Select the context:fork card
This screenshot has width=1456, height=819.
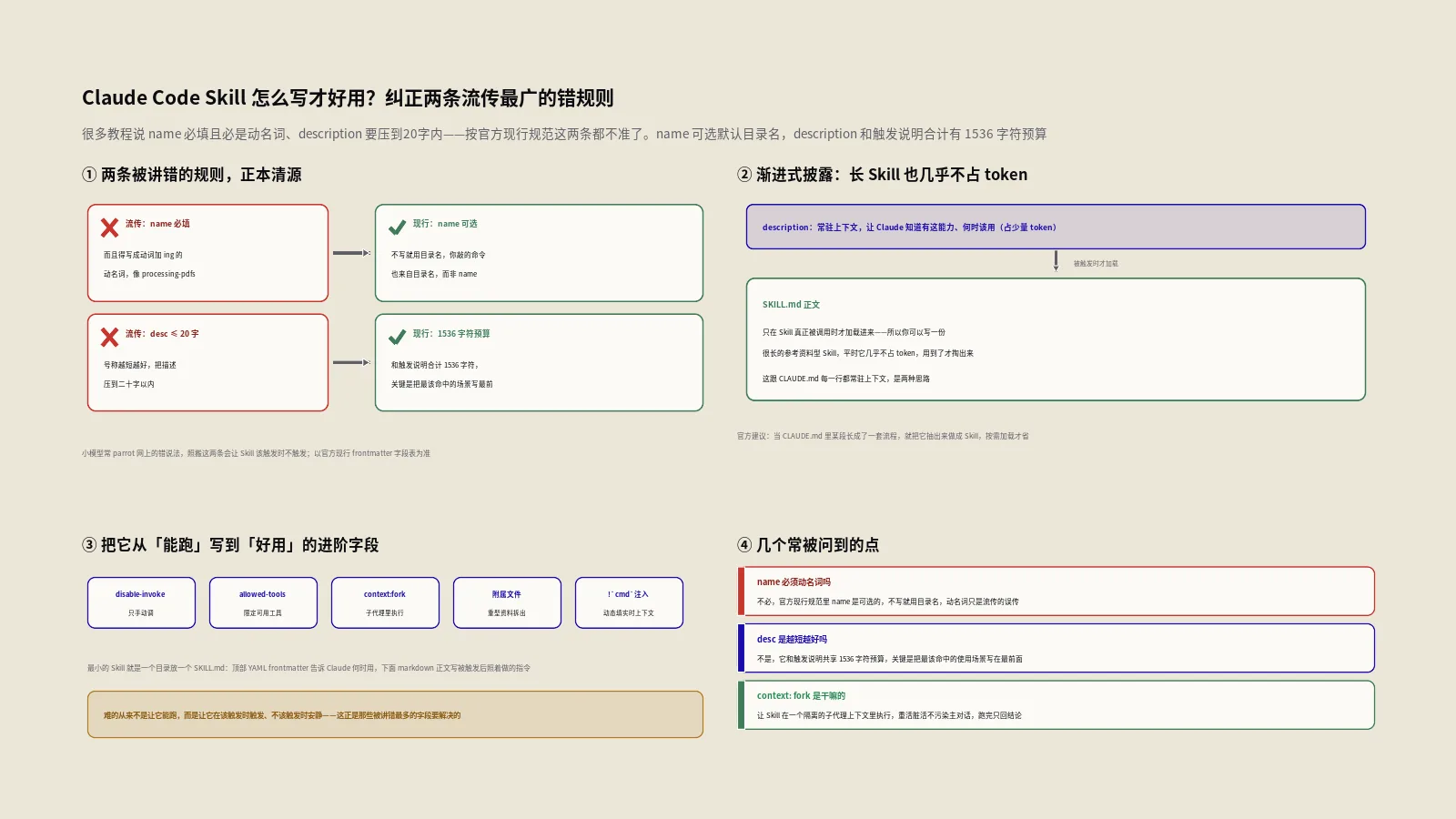tap(385, 602)
